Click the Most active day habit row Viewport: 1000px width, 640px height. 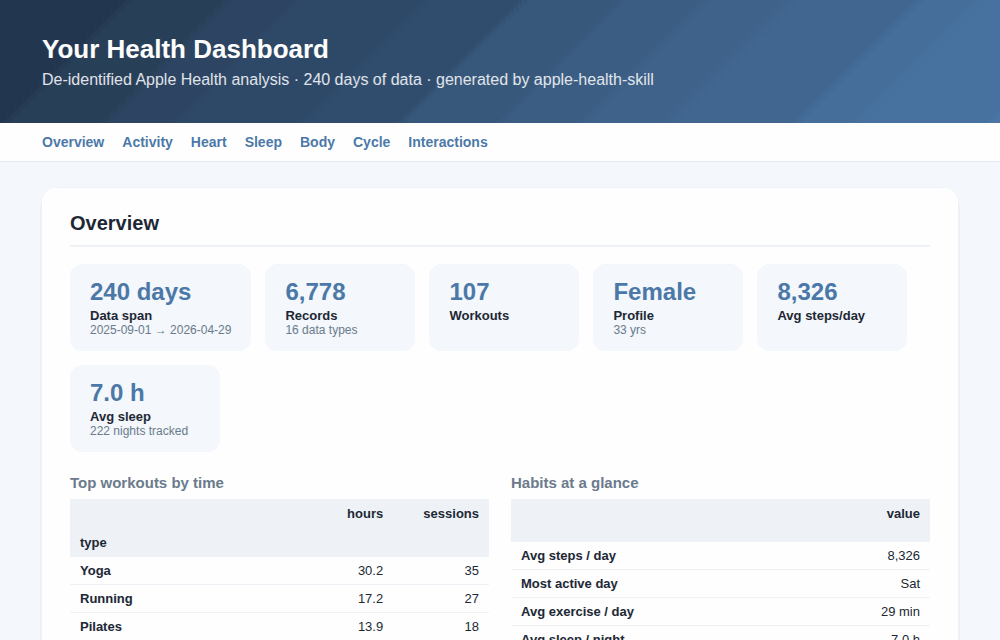coord(720,584)
